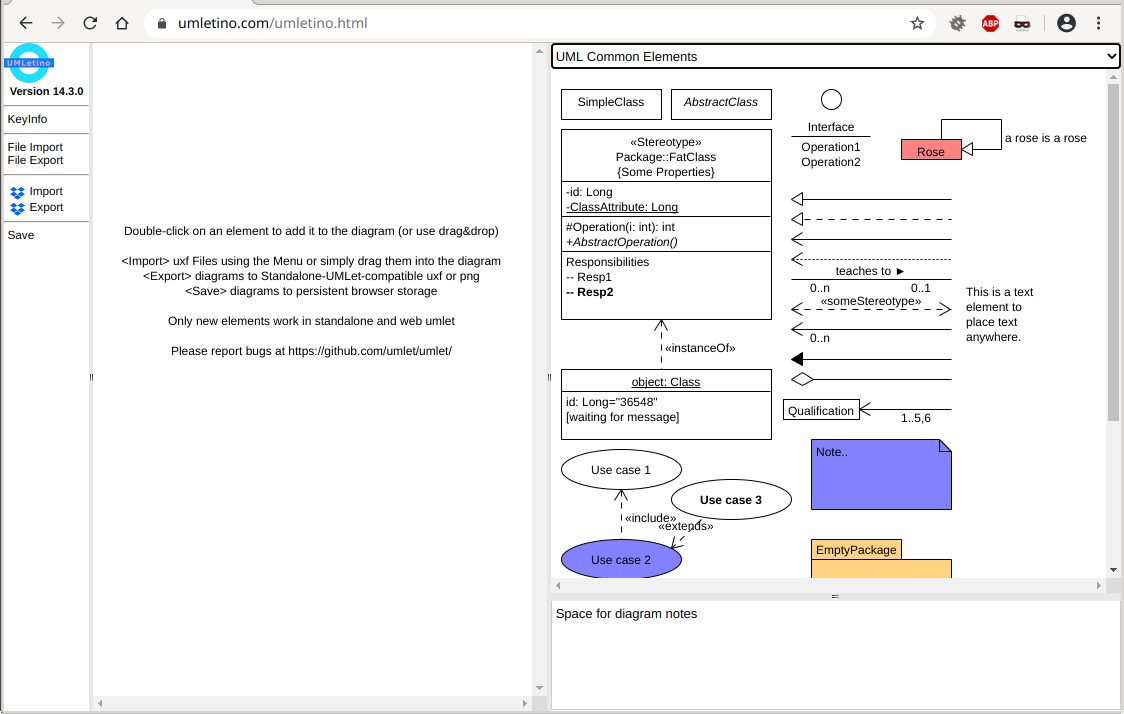Click the 'a rose is a rose' label

pyautogui.click(x=1045, y=138)
